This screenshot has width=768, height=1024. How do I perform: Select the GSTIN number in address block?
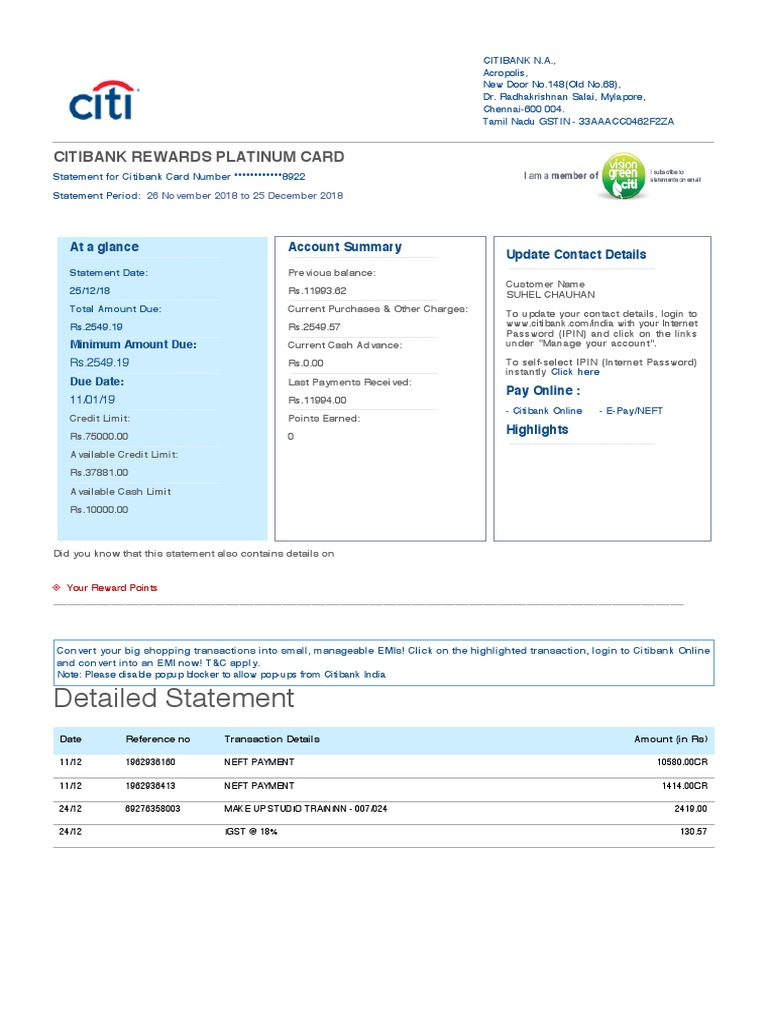tap(626, 121)
